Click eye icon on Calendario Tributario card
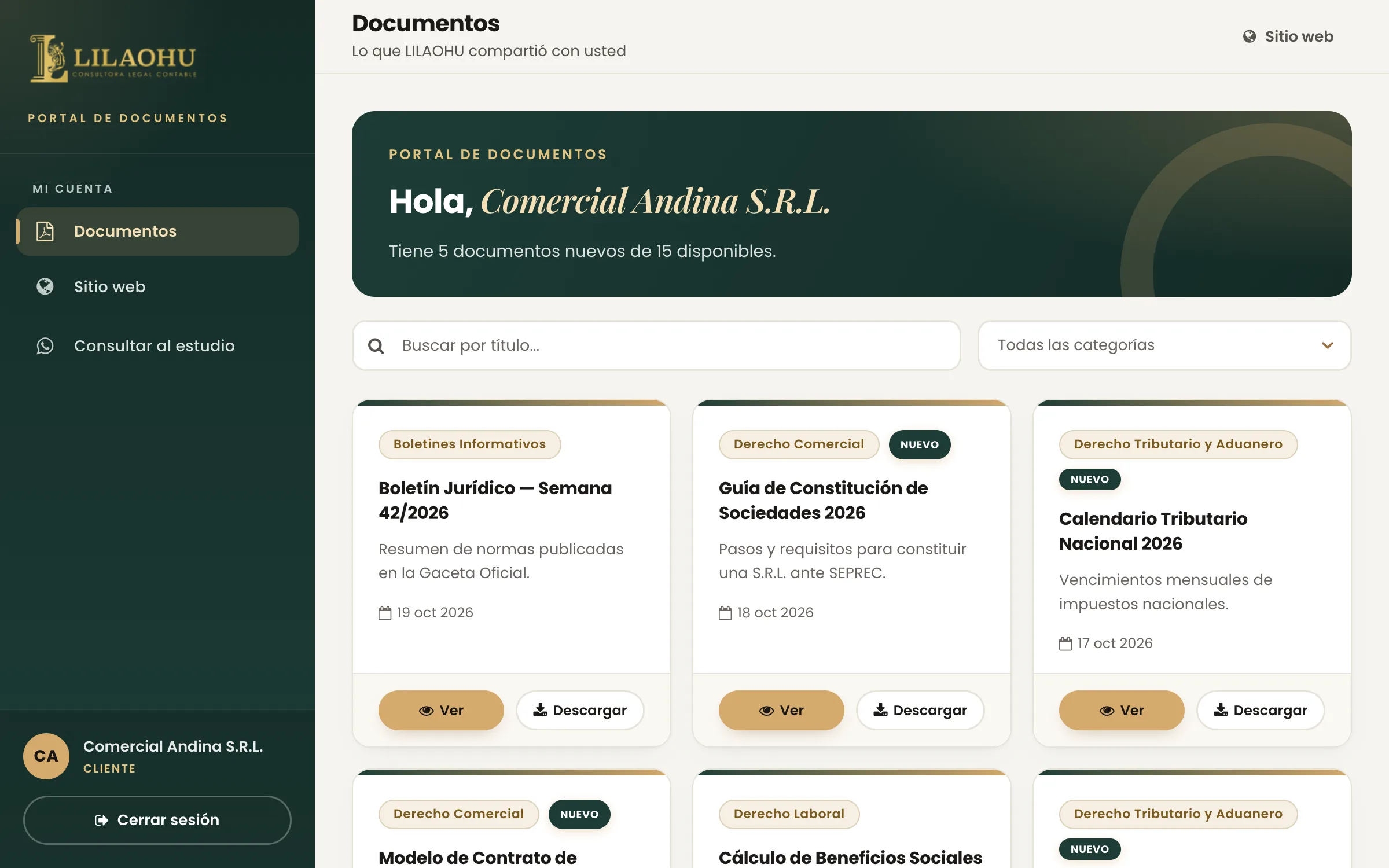The image size is (1389, 868). [x=1107, y=711]
